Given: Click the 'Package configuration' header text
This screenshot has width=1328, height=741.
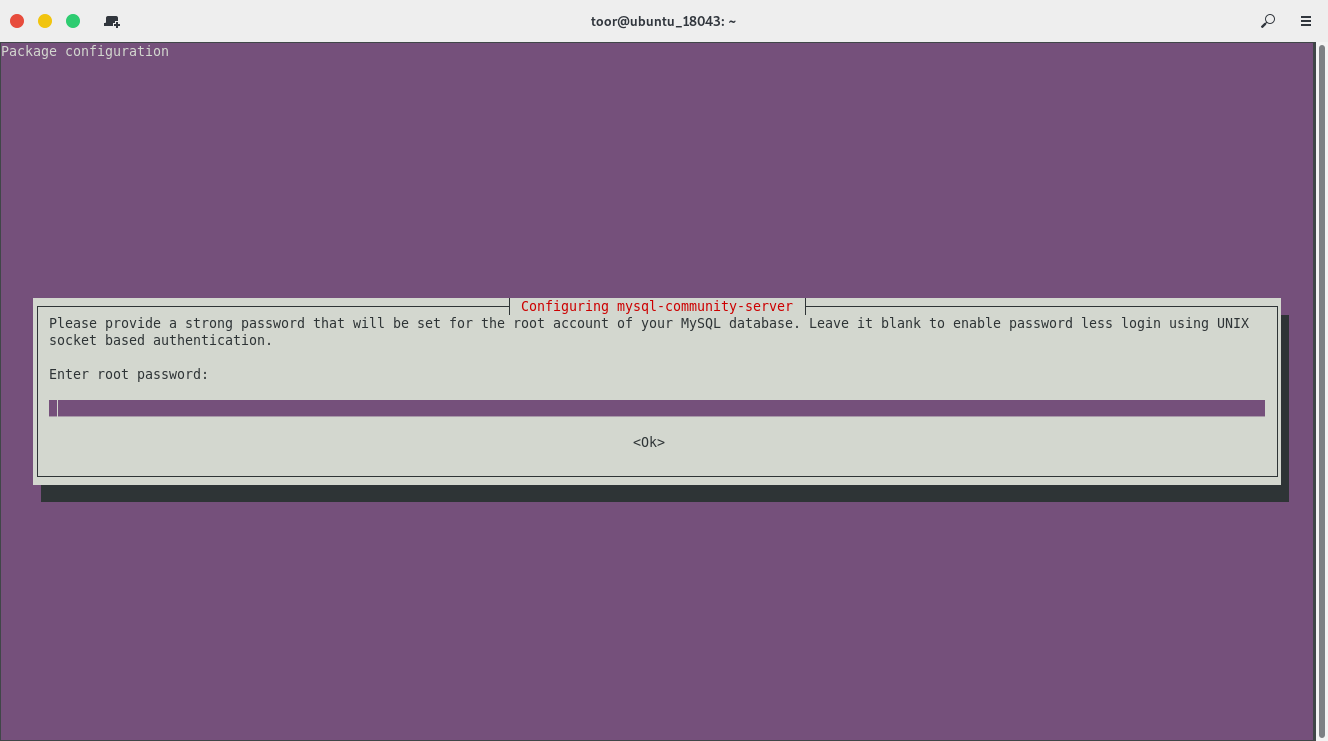Looking at the screenshot, I should [x=85, y=51].
